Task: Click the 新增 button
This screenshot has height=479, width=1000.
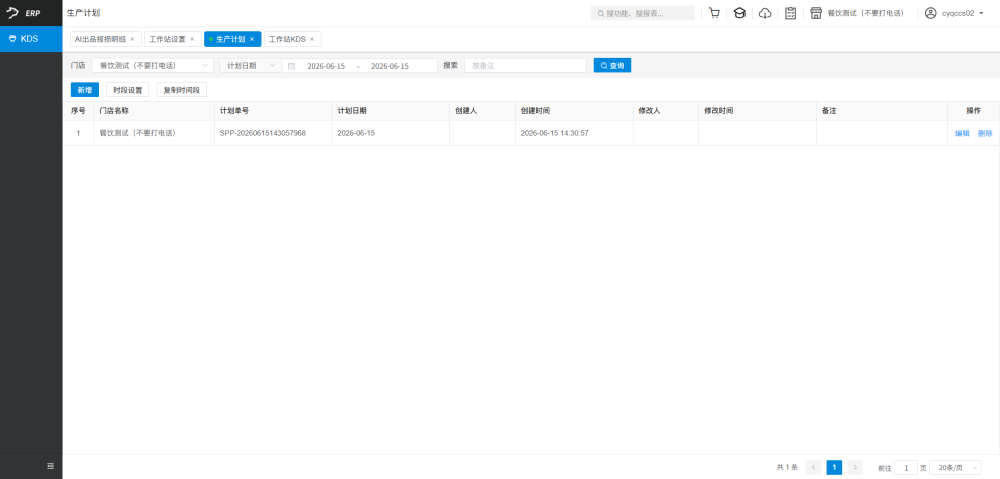Action: (x=85, y=90)
